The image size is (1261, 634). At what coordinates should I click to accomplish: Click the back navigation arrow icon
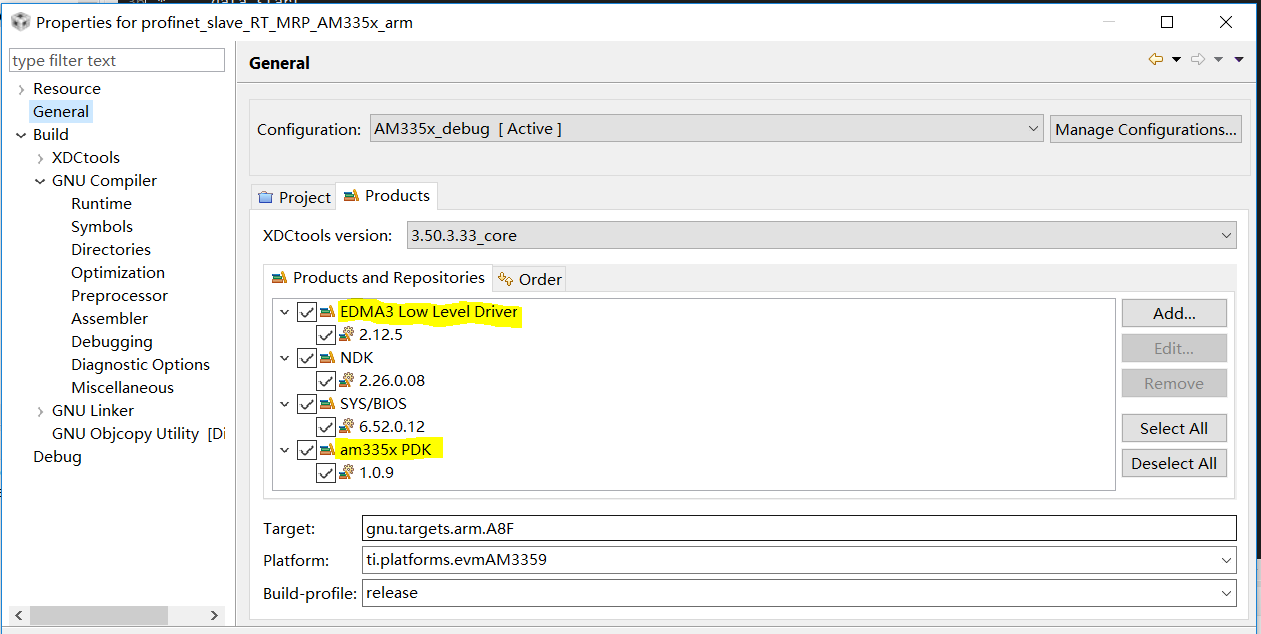point(1156,60)
